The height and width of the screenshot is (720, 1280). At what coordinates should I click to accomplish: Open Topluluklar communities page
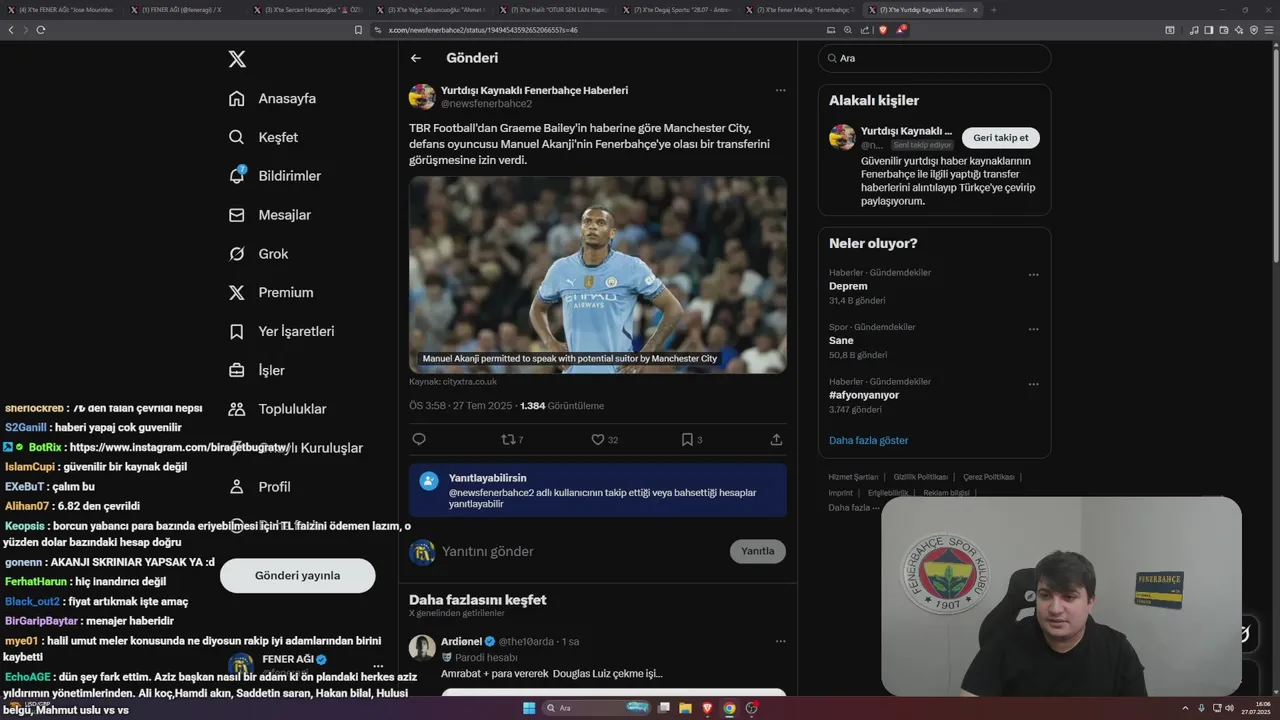click(277, 409)
